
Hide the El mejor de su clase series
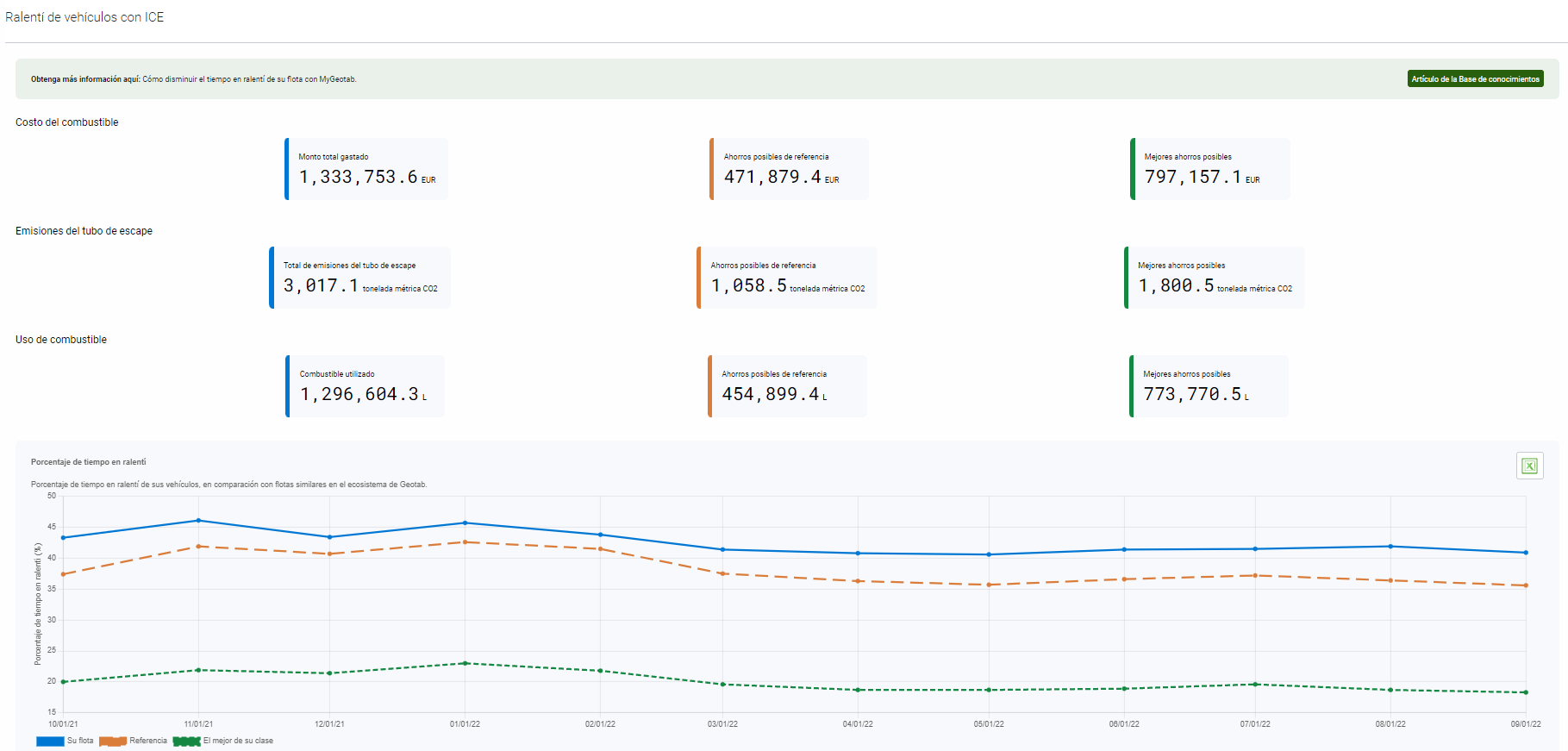[238, 741]
